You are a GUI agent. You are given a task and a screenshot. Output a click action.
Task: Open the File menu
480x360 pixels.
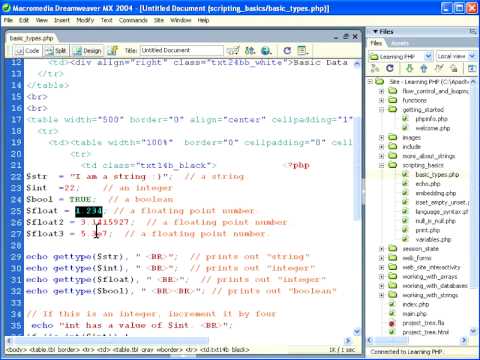click(x=8, y=20)
